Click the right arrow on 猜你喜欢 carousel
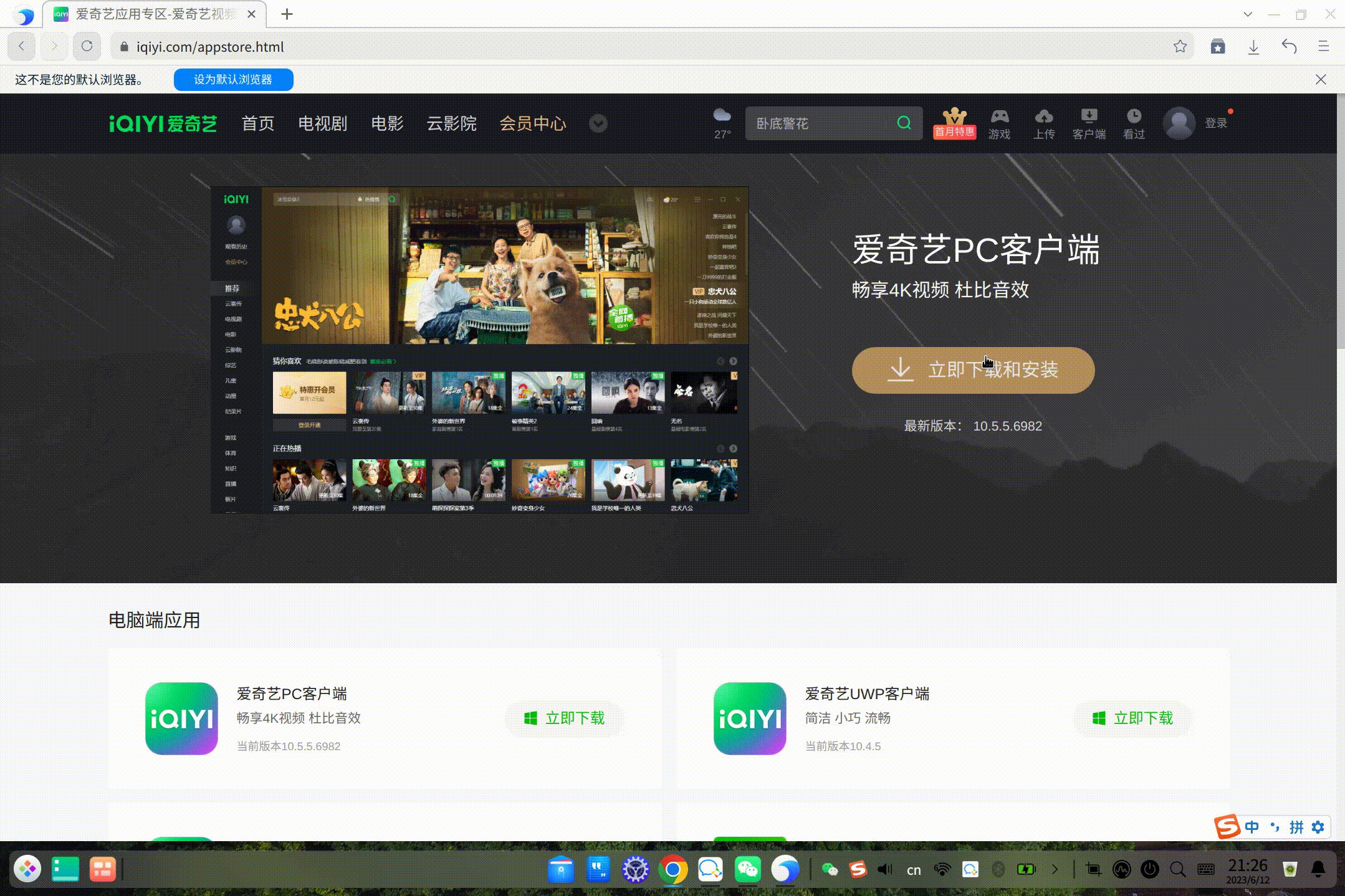Screen dimensions: 1345x896 tap(733, 361)
